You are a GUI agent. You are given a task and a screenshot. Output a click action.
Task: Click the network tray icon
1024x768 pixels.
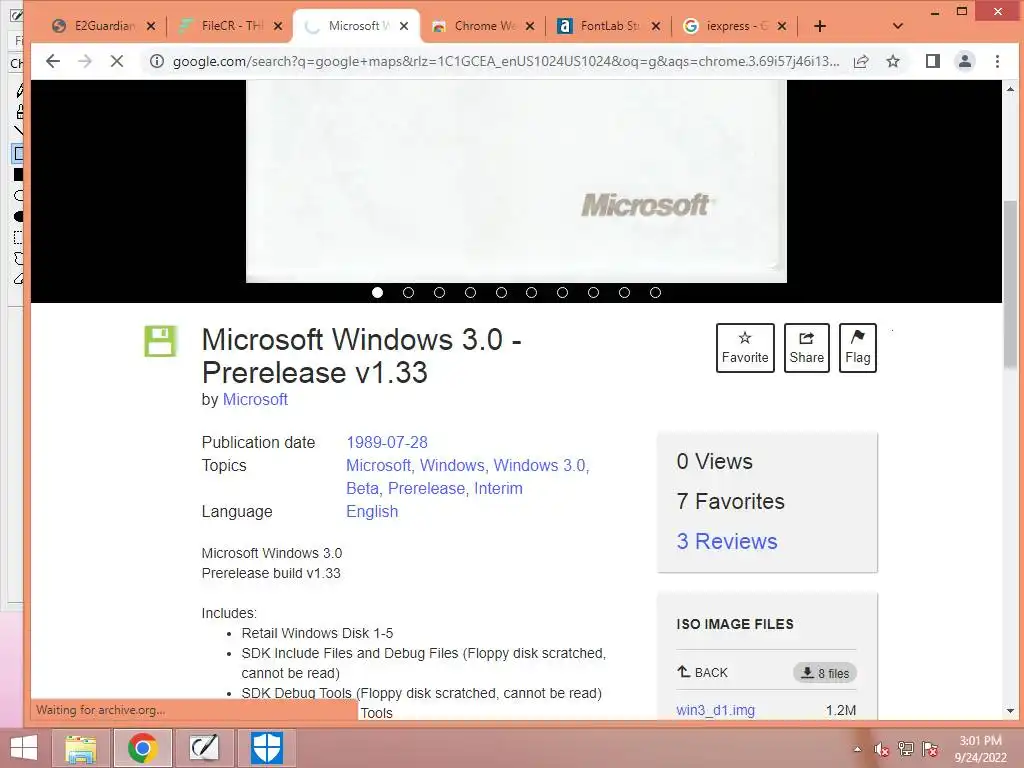click(x=906, y=749)
